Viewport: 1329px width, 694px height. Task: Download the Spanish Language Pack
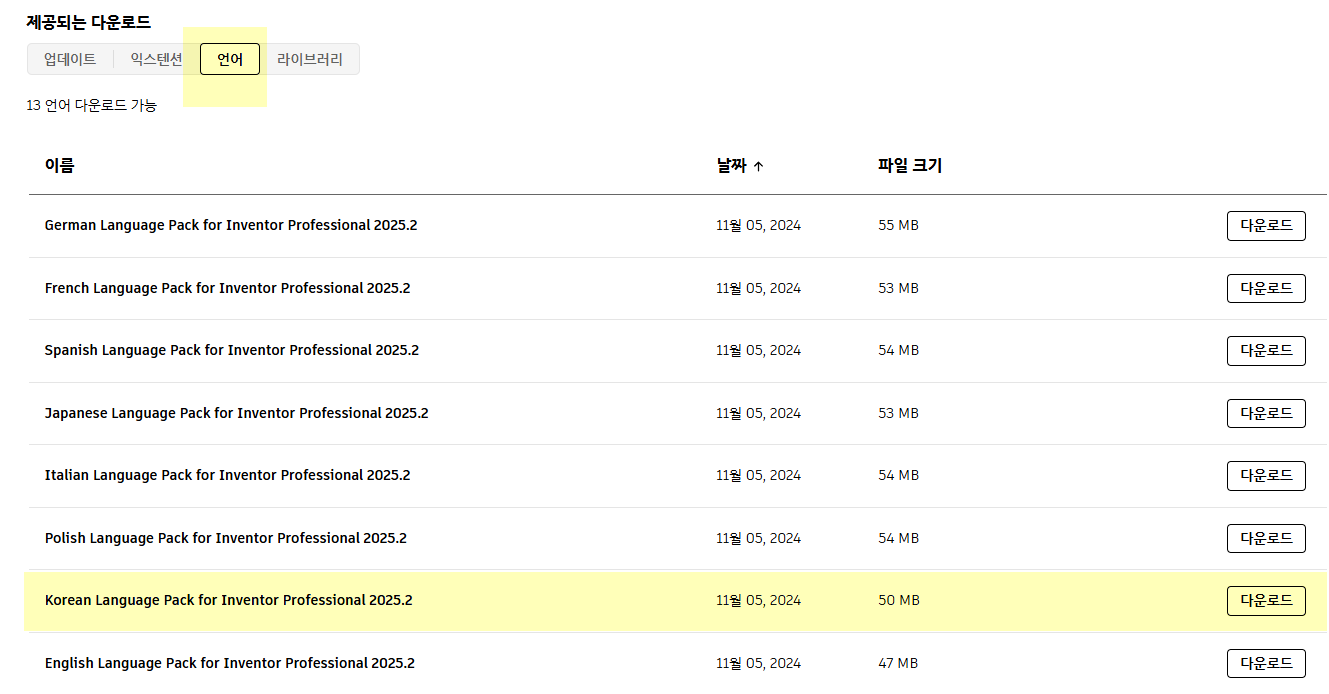(x=1266, y=351)
